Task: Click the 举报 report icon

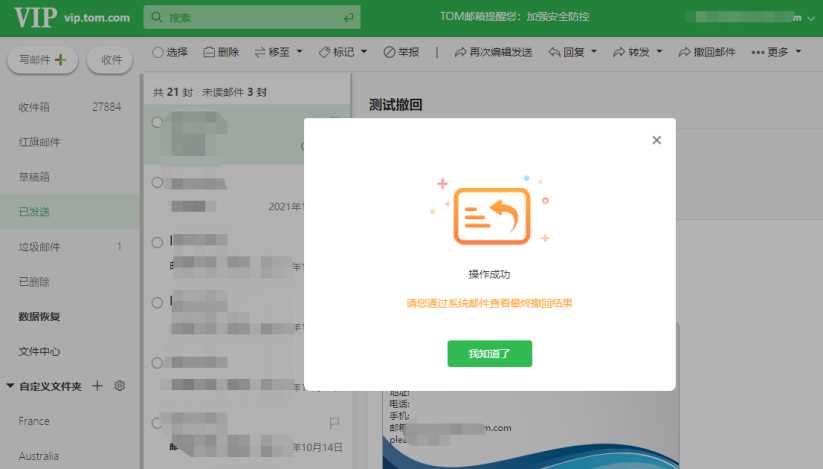Action: tap(390, 52)
